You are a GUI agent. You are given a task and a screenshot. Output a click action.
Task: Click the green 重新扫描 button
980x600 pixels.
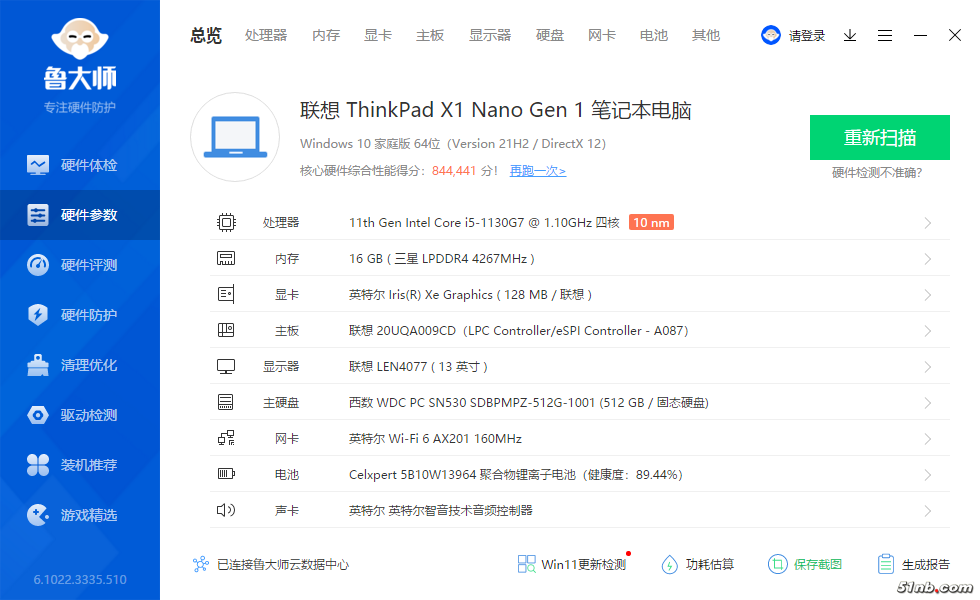click(879, 137)
